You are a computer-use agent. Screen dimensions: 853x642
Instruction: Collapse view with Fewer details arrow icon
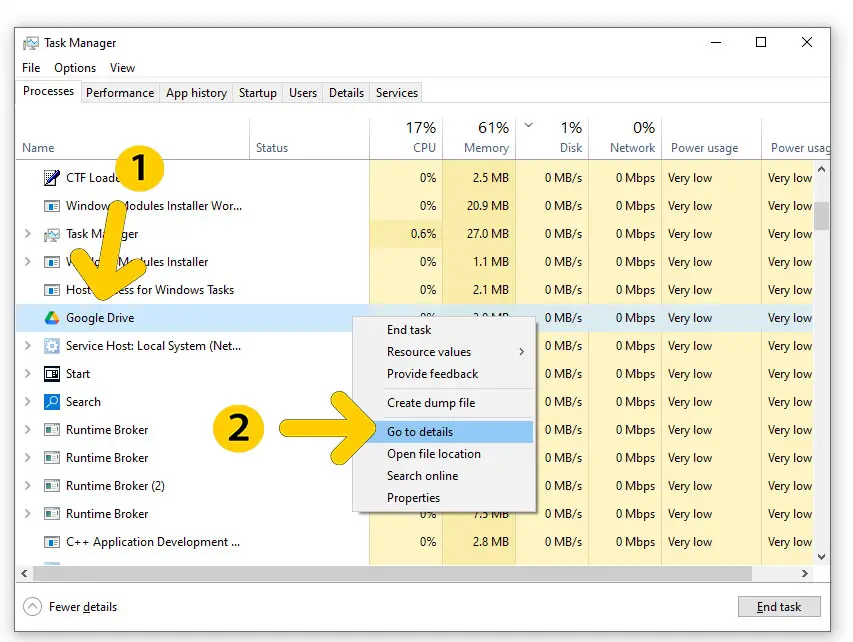click(x=33, y=607)
